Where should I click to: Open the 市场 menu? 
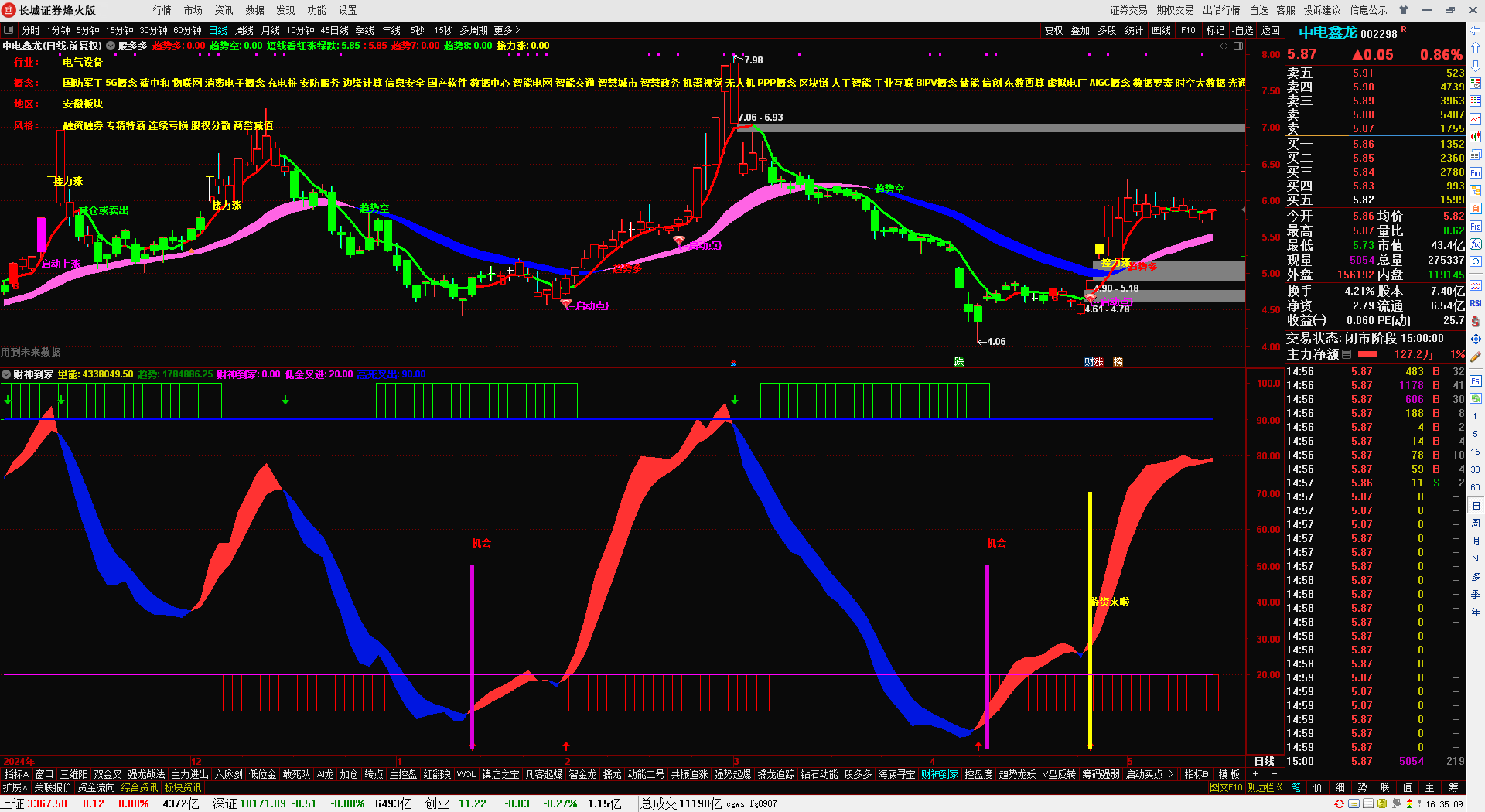193,10
